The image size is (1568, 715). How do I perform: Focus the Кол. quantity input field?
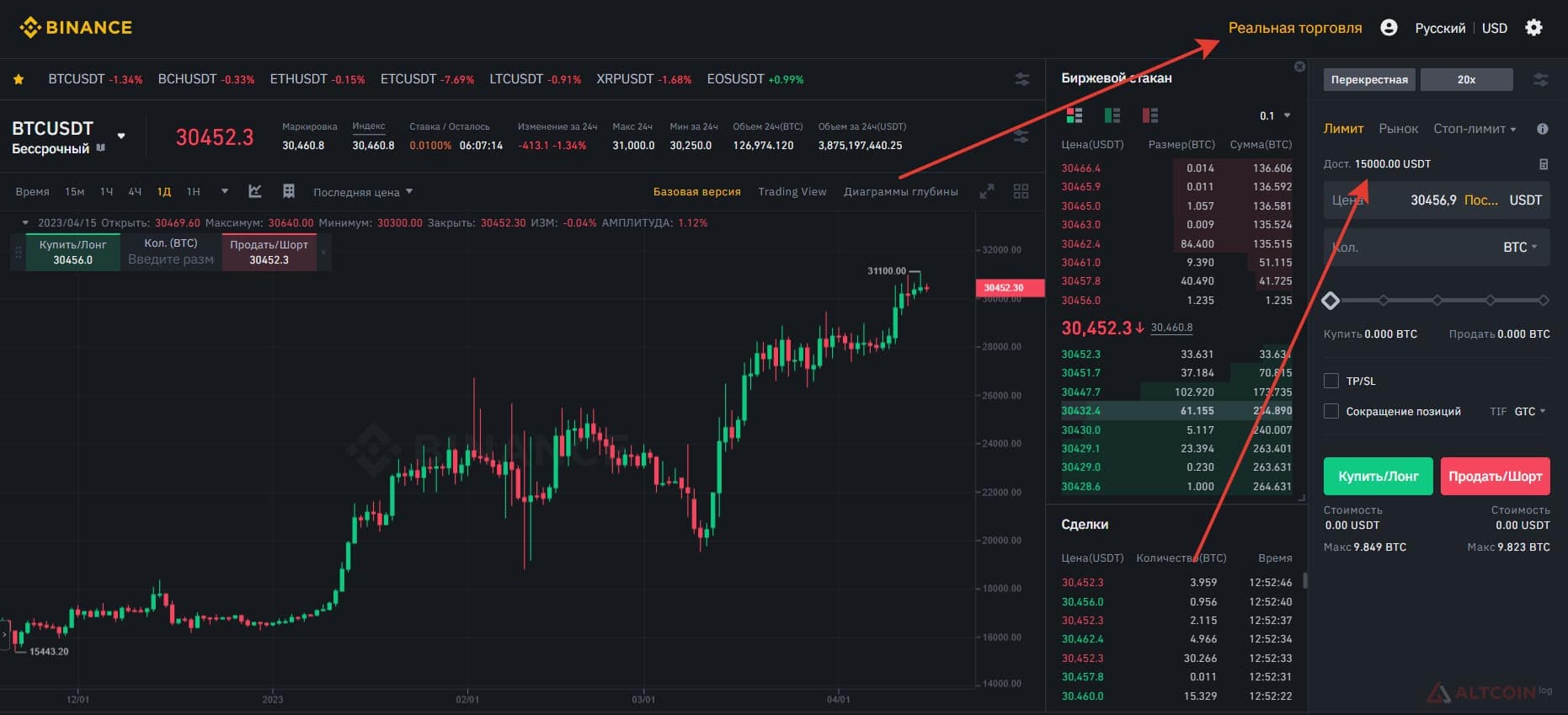point(1437,247)
